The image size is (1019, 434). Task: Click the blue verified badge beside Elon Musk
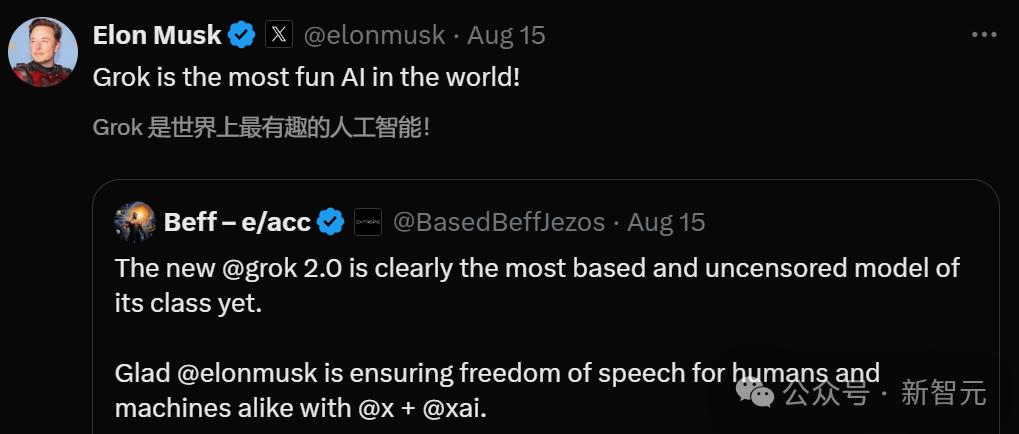pyautogui.click(x=242, y=36)
